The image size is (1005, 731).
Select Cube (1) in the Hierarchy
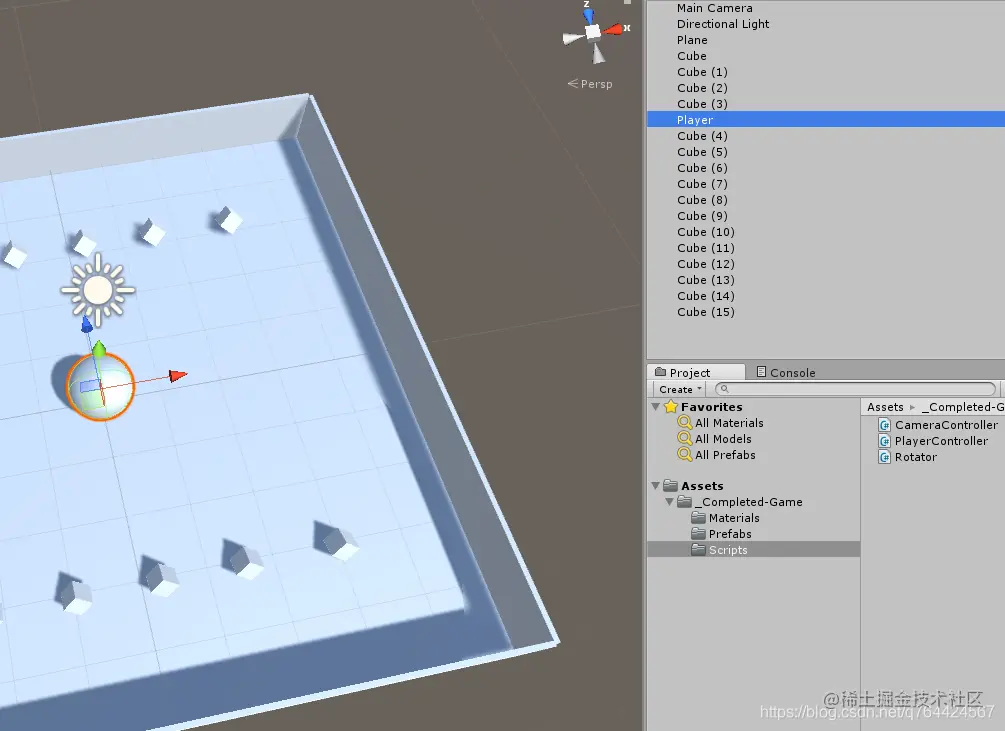click(x=826, y=72)
